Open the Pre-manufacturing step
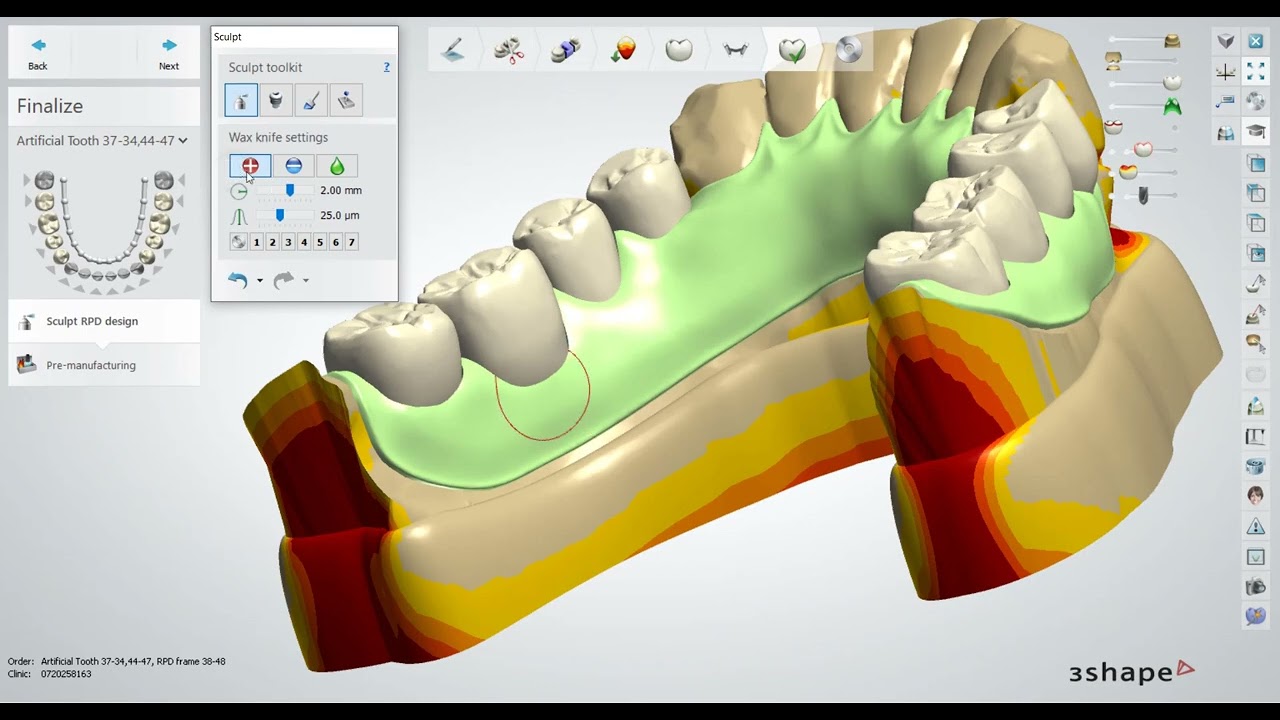Image resolution: width=1280 pixels, height=720 pixels. [x=104, y=365]
